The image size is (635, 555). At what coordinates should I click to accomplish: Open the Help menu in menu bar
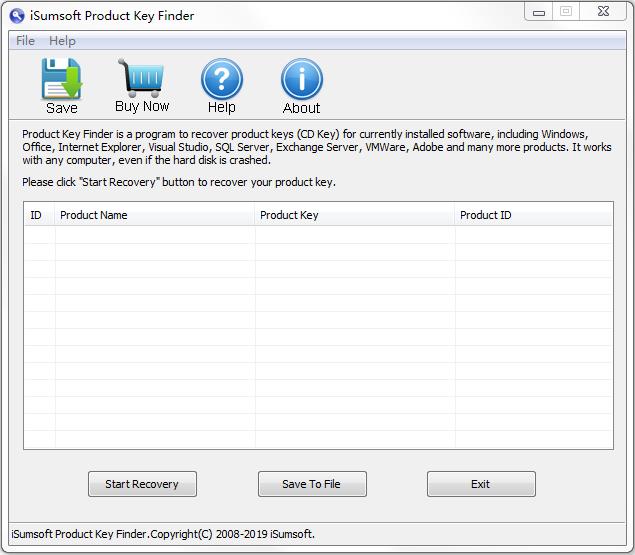pos(62,41)
